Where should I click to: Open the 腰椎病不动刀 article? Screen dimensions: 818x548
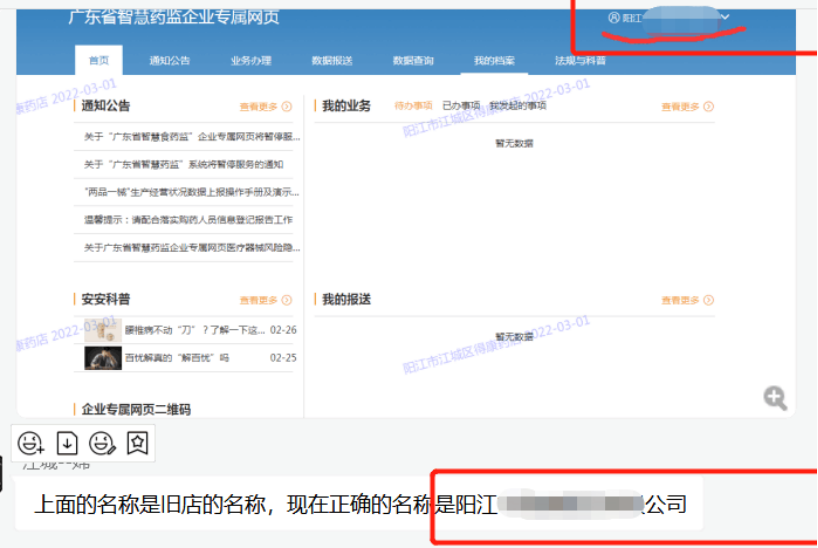195,330
